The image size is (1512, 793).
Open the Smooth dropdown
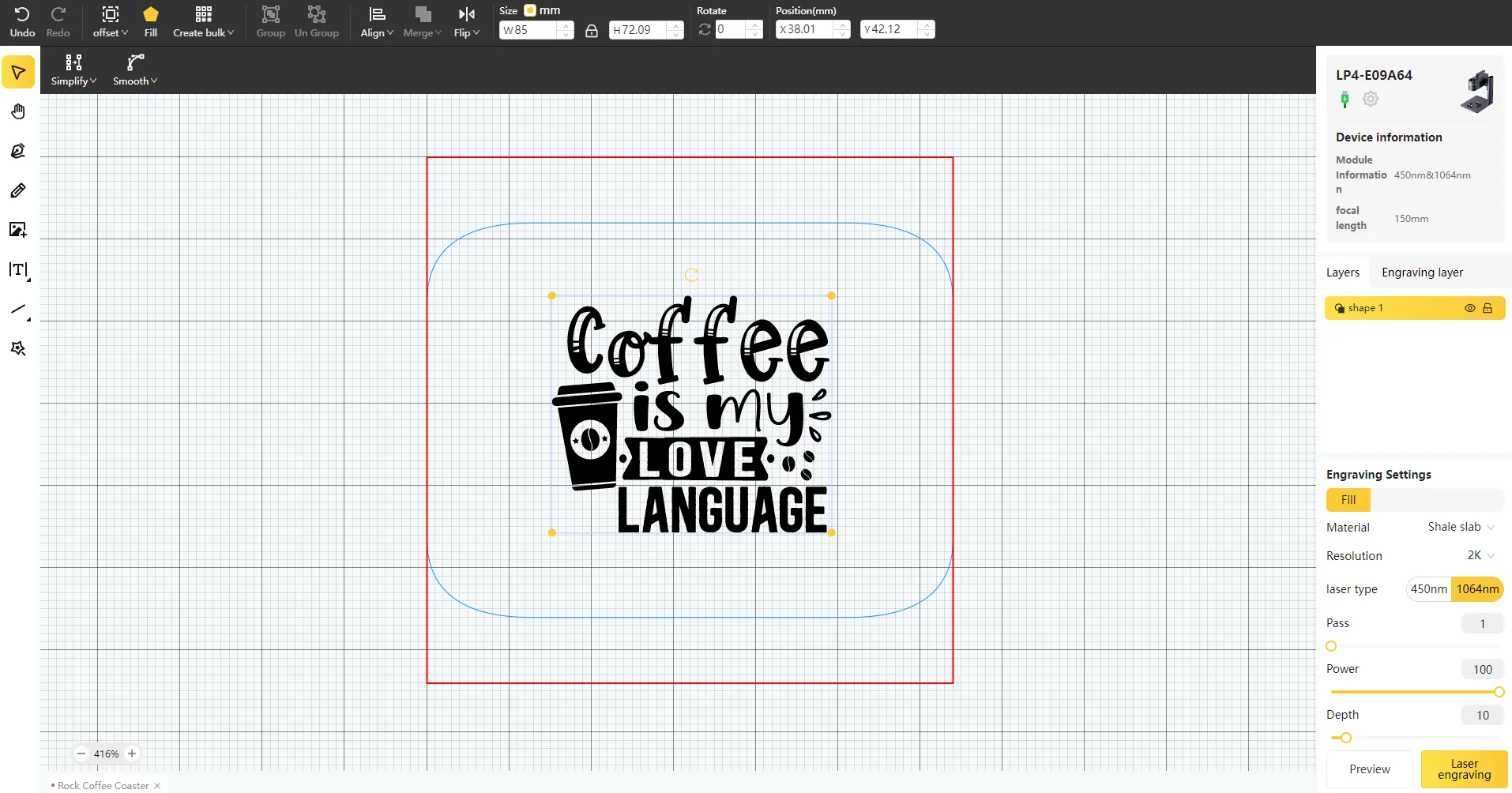tap(135, 70)
